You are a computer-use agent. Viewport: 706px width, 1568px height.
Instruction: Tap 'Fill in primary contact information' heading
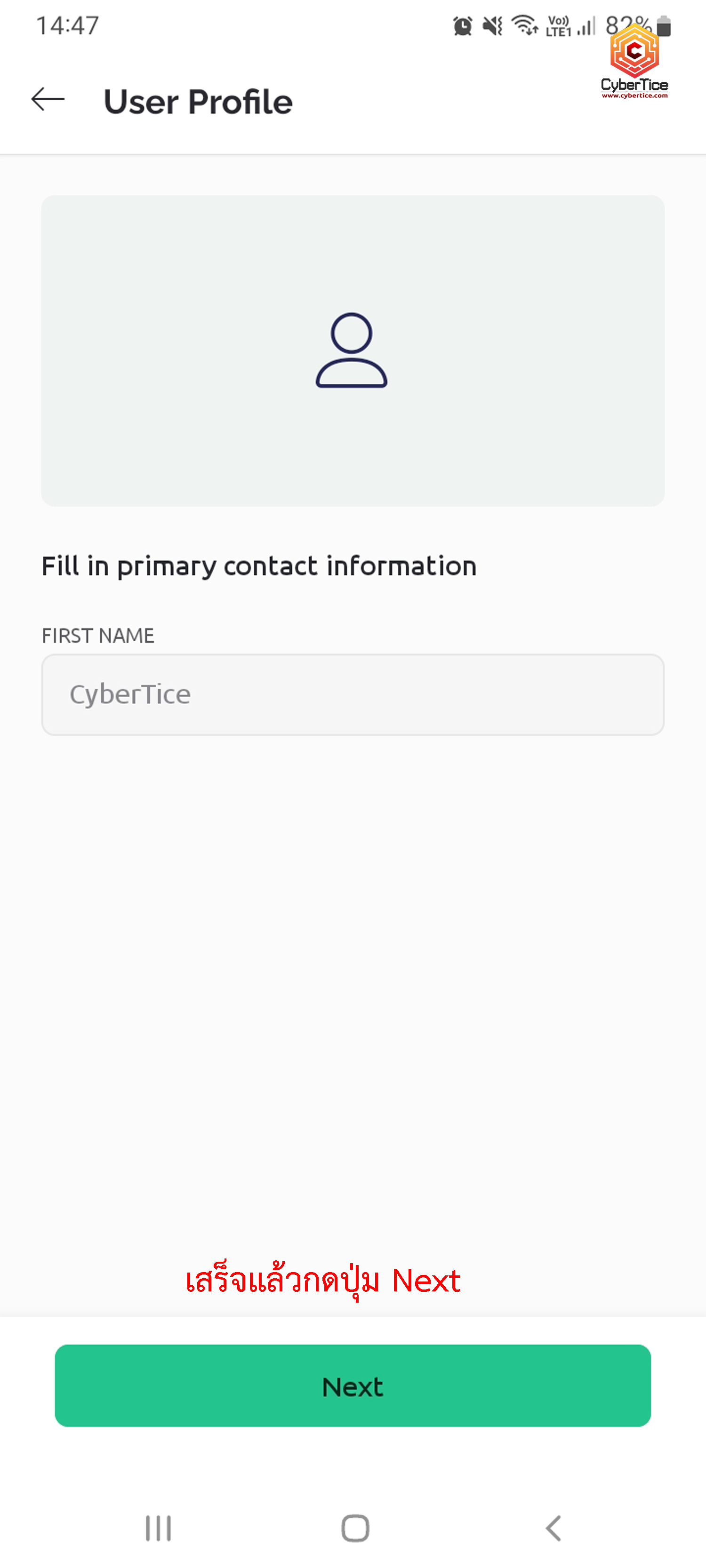259,566
